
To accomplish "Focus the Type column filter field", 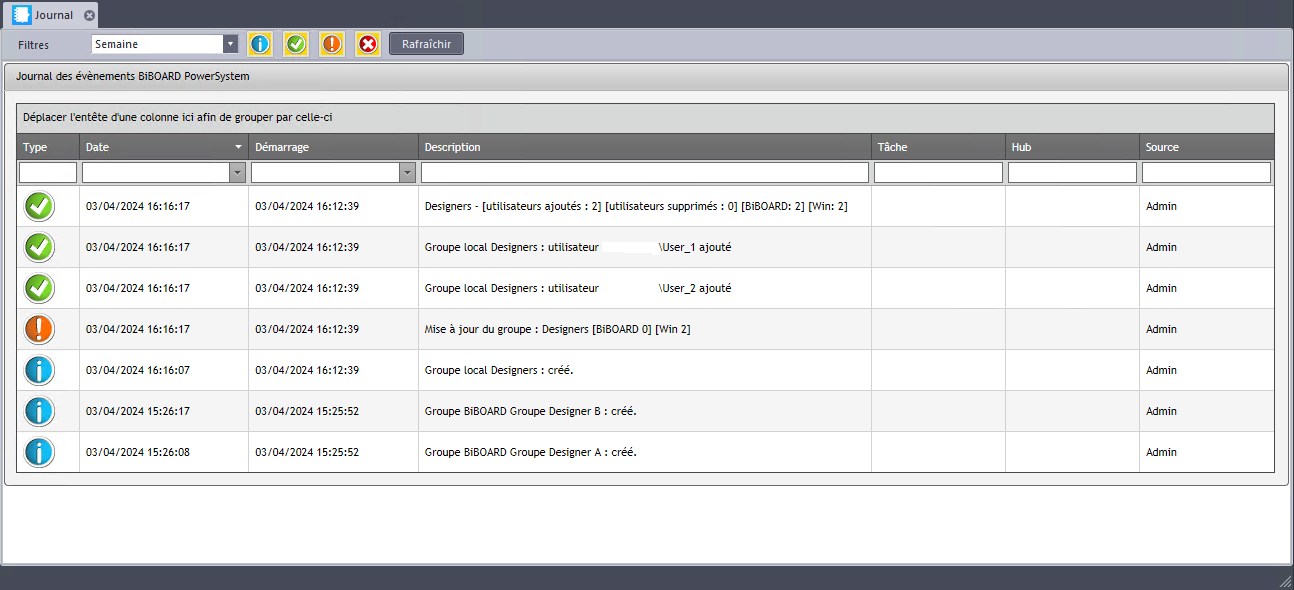I will point(48,173).
